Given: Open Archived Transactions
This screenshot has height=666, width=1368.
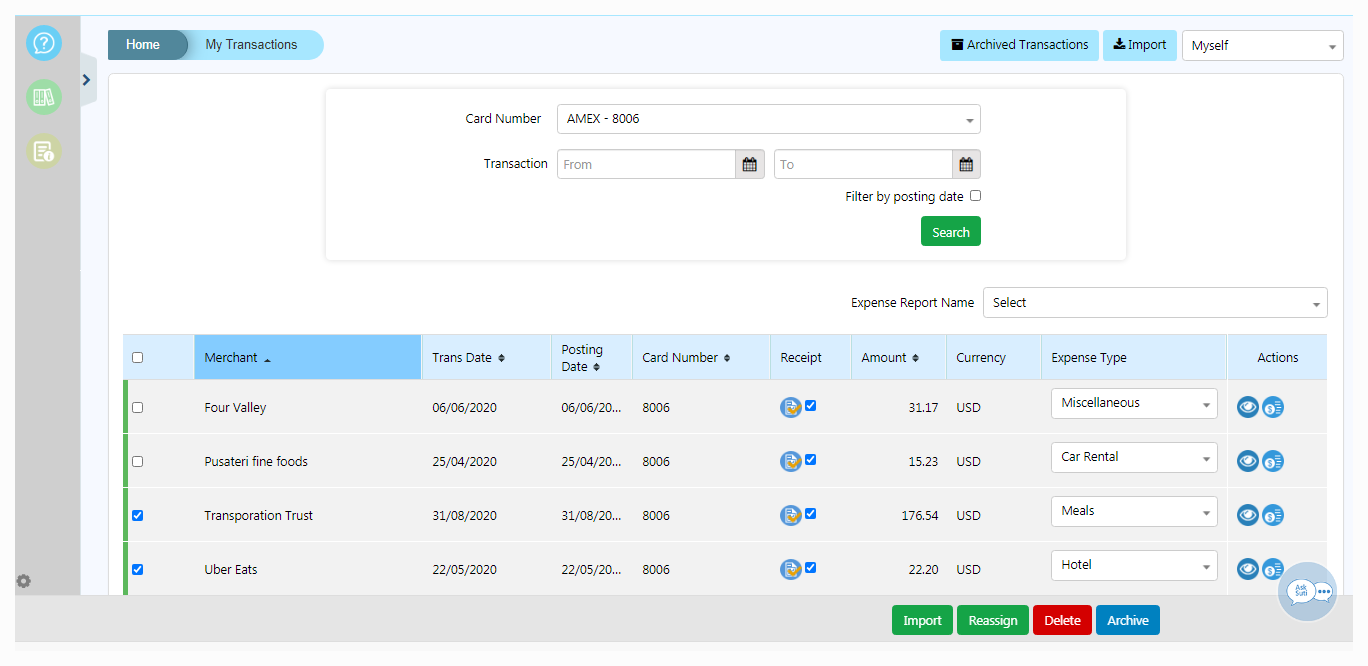Looking at the screenshot, I should coord(1019,45).
